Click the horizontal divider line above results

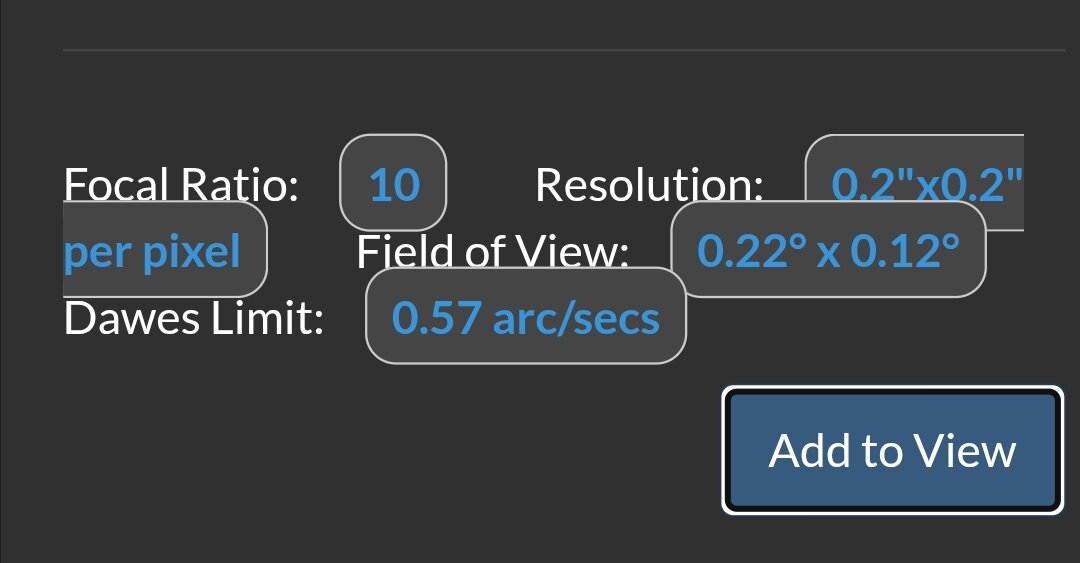[564, 49]
